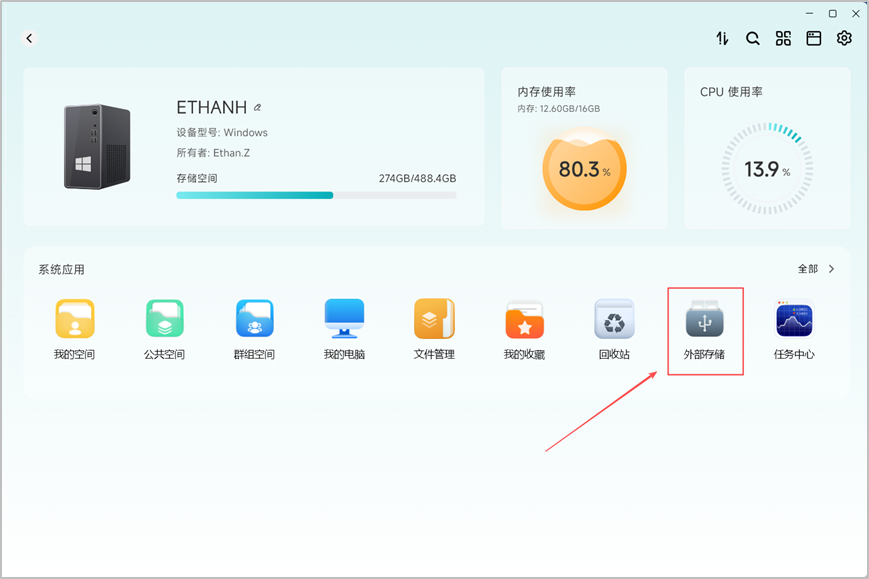
Task: Click the transfer arrows icon in toolbar
Action: coord(722,38)
